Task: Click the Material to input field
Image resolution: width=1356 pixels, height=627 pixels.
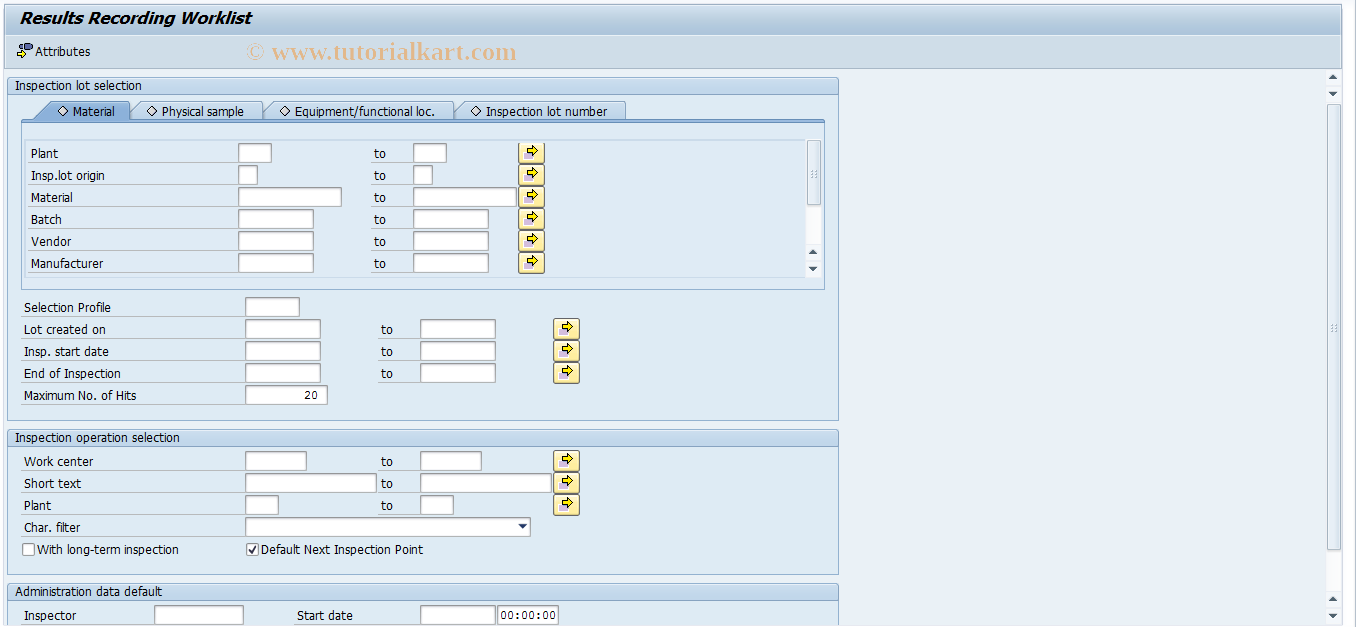Action: point(465,197)
